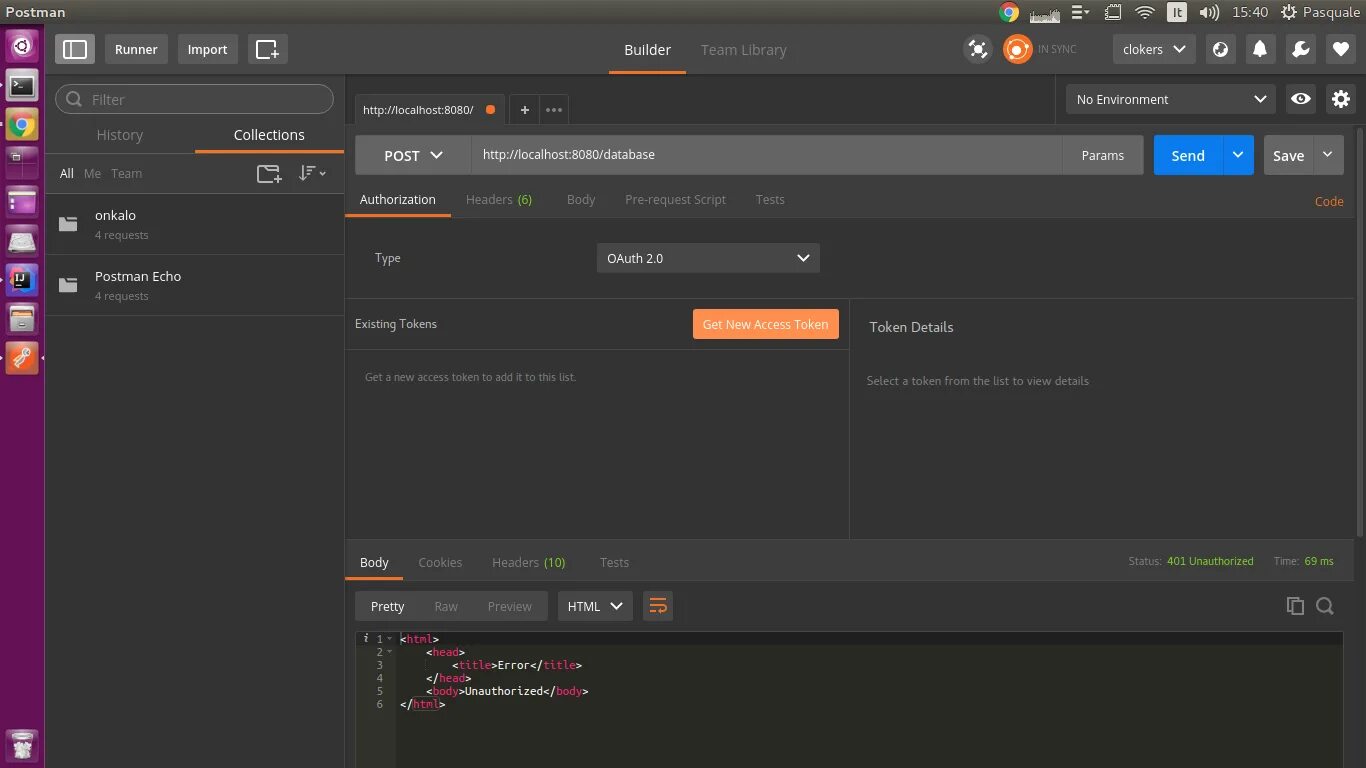Toggle line wrap icon in response
The width and height of the screenshot is (1366, 768).
[658, 606]
